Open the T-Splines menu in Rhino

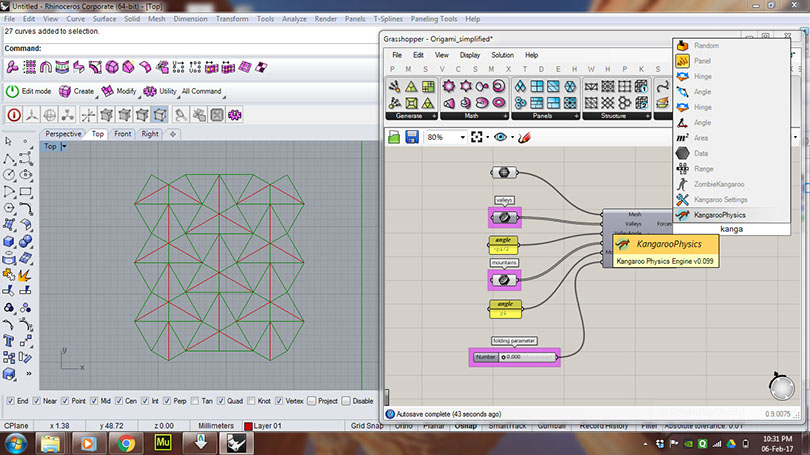tap(388, 19)
